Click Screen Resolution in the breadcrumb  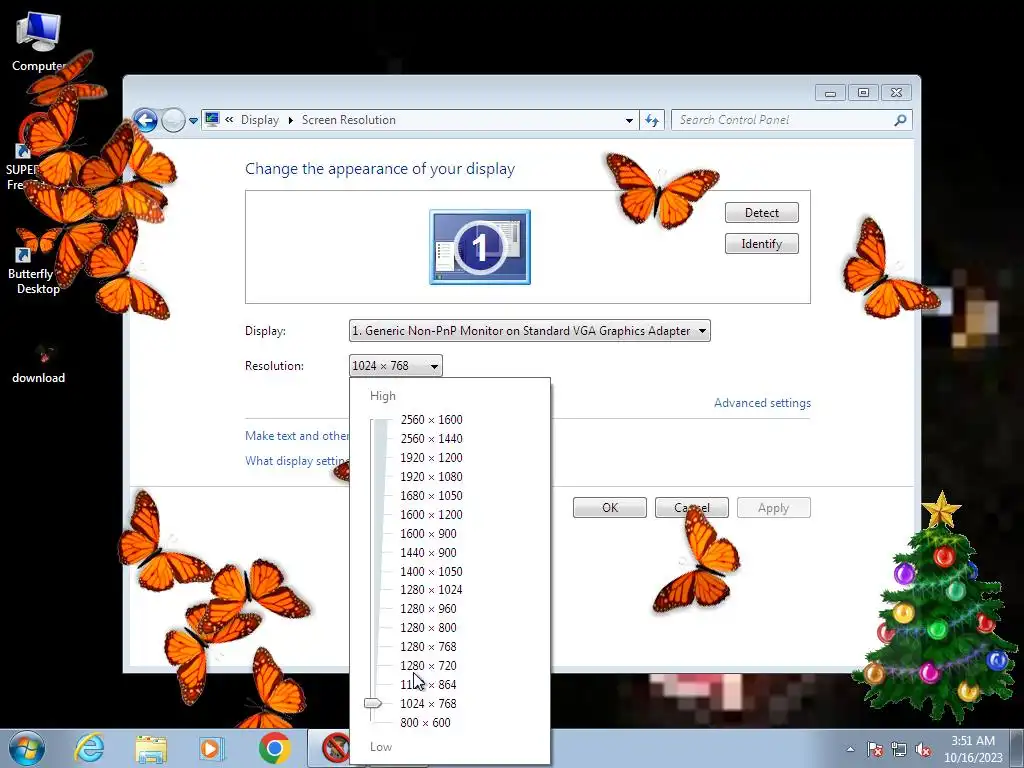[x=349, y=120]
